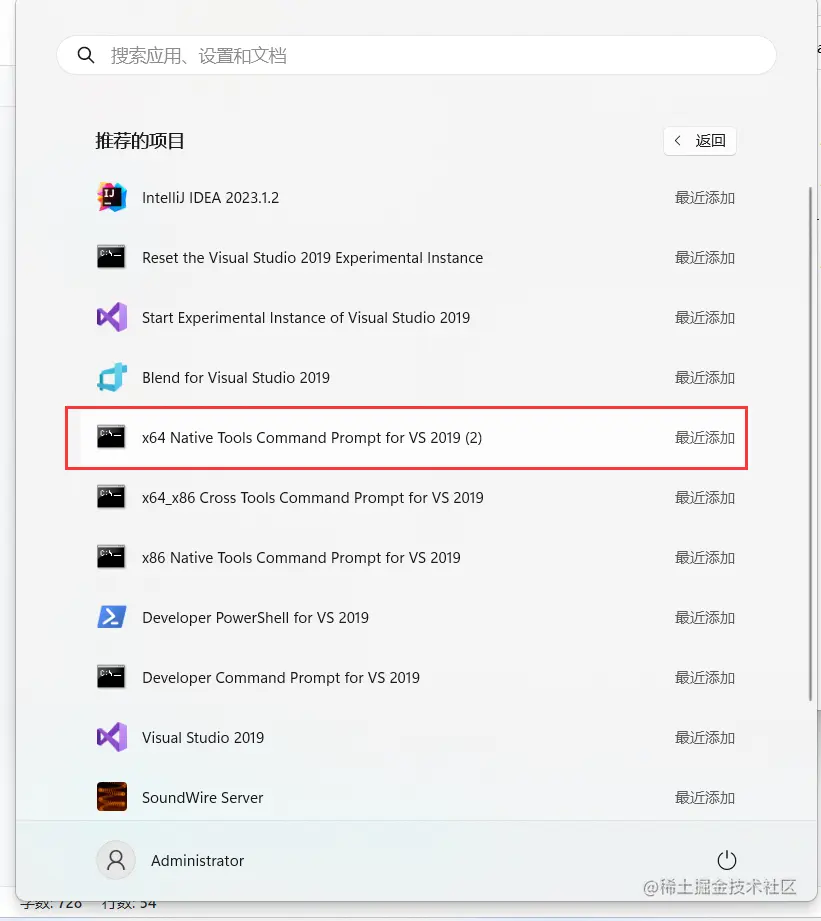Click the SoundWire Server icon

(112, 796)
